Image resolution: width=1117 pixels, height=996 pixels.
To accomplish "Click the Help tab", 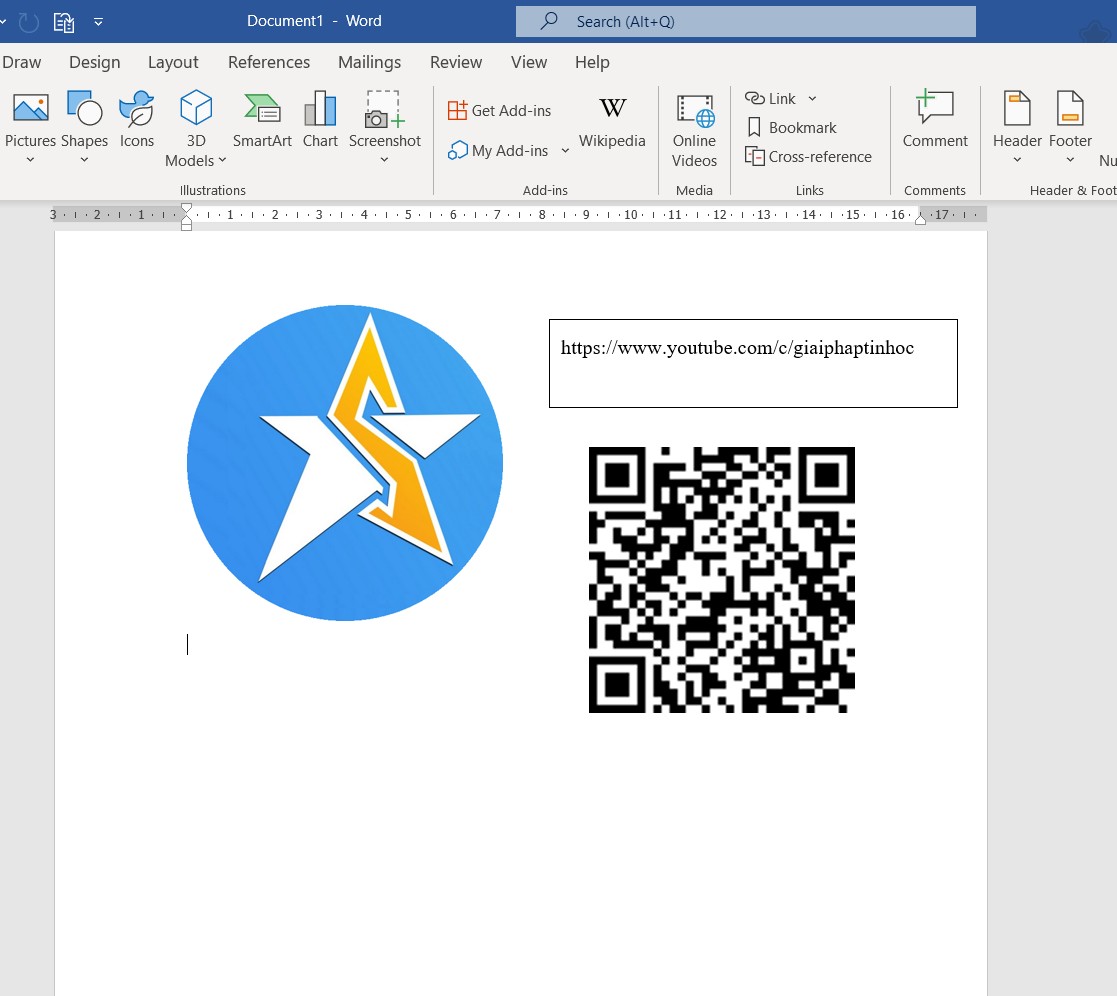I will tap(592, 62).
